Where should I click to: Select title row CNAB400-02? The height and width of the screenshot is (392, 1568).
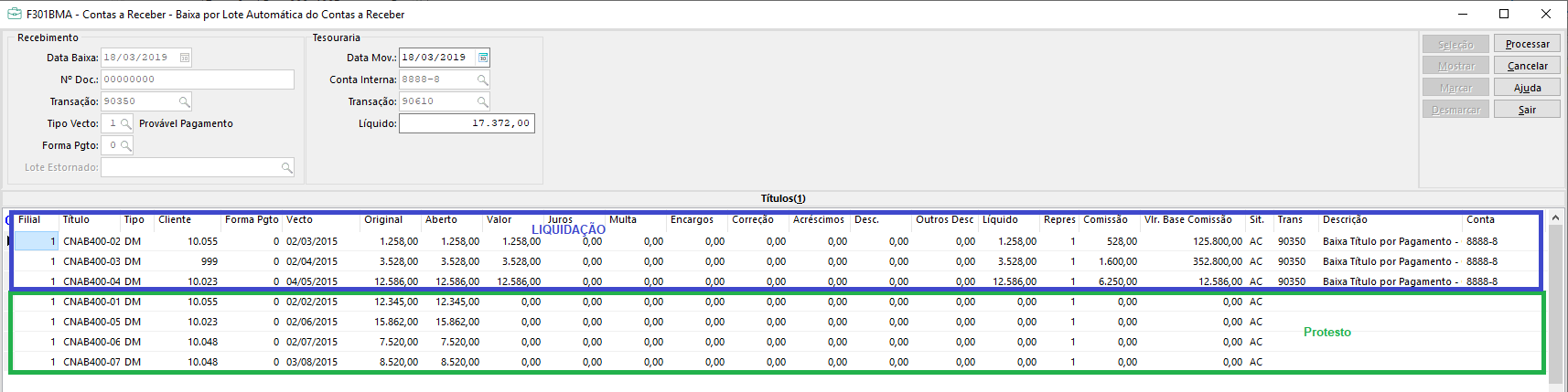click(x=778, y=241)
